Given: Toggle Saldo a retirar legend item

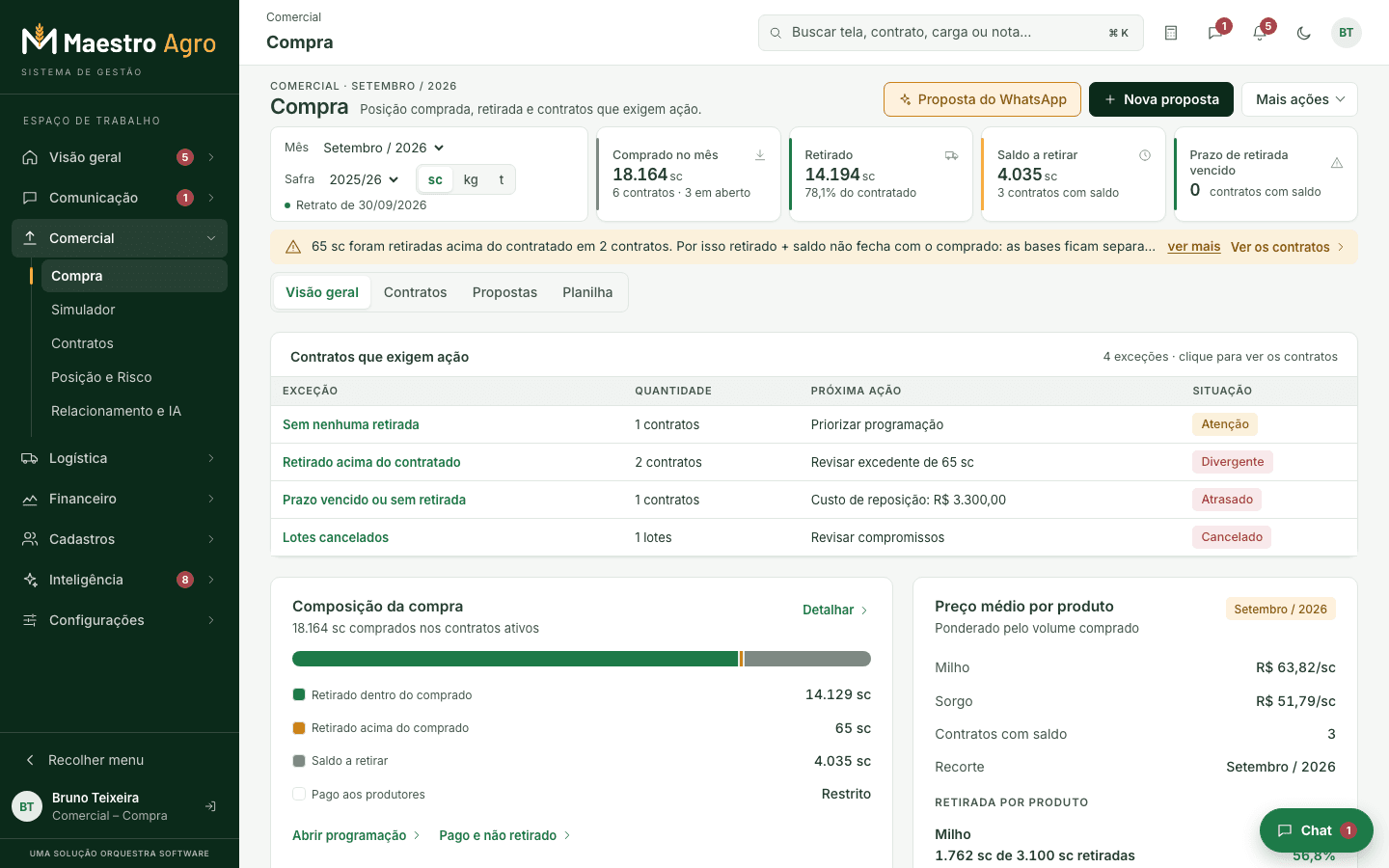Looking at the screenshot, I should (x=340, y=761).
